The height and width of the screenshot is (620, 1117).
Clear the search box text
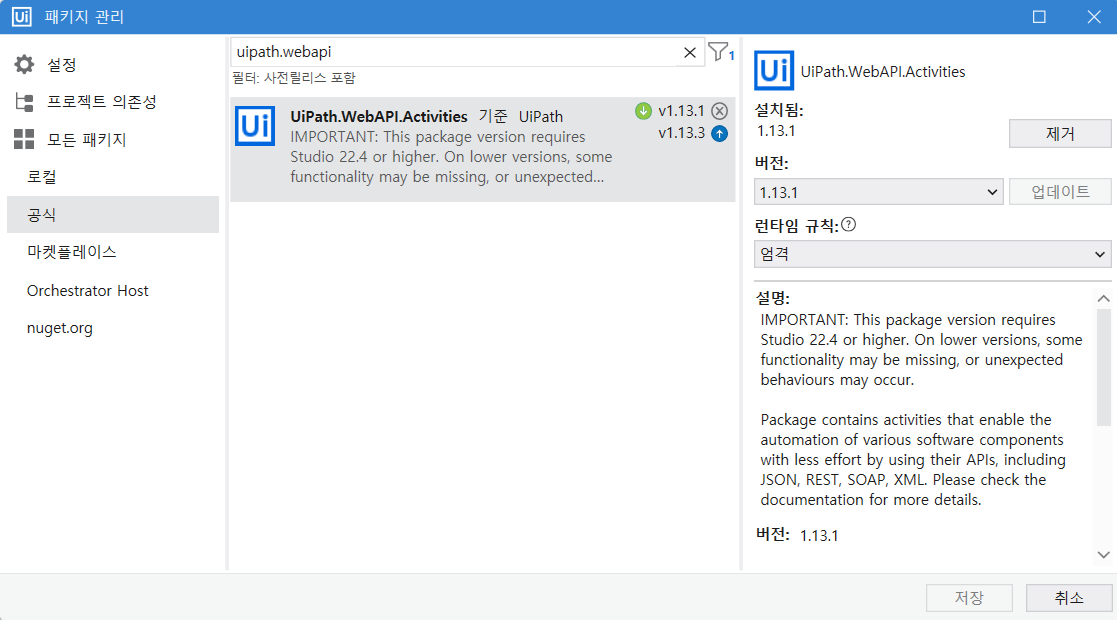coord(690,53)
